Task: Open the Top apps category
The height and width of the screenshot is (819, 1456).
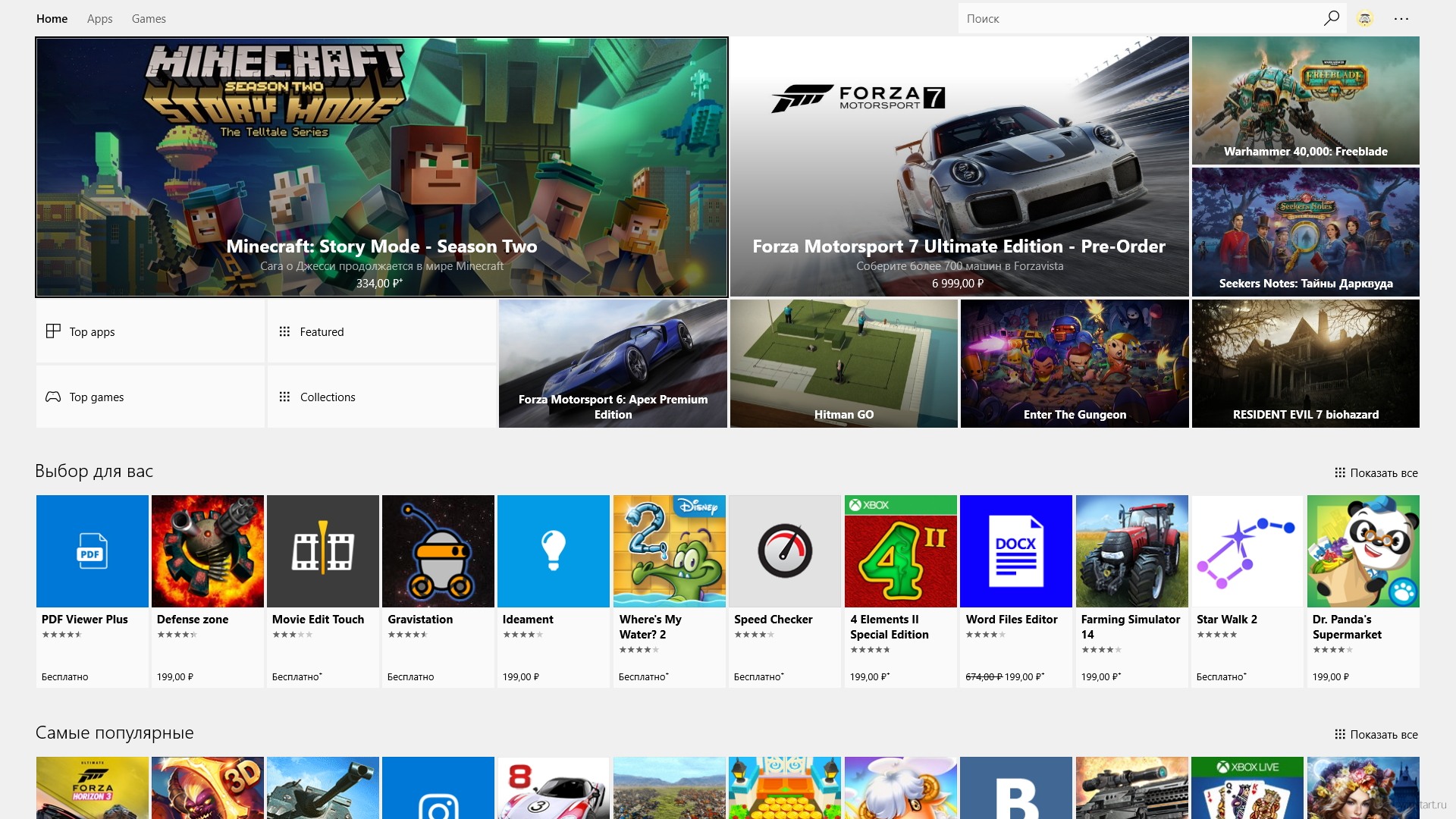Action: pyautogui.click(x=150, y=331)
